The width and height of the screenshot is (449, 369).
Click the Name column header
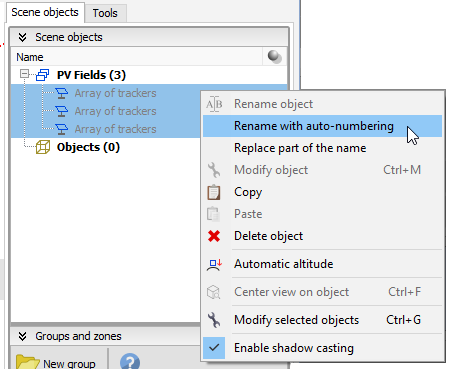click(x=137, y=57)
